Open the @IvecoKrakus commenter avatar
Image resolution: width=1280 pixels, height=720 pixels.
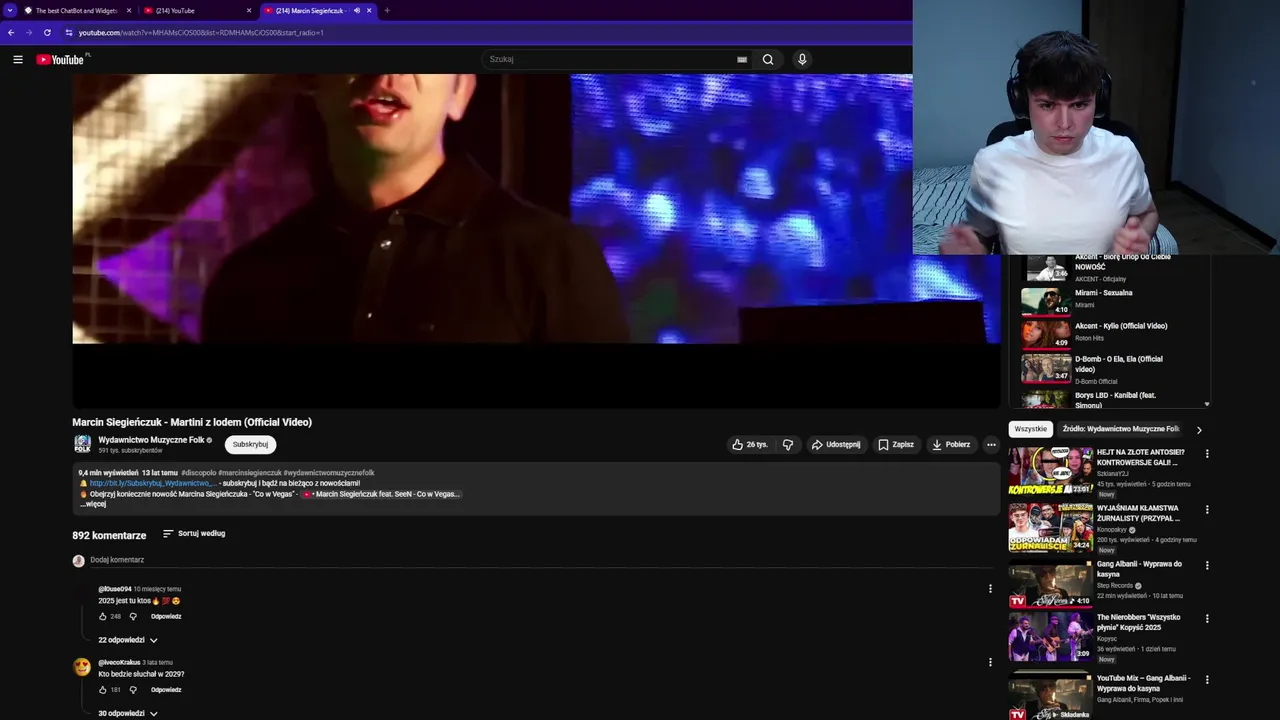click(82, 666)
